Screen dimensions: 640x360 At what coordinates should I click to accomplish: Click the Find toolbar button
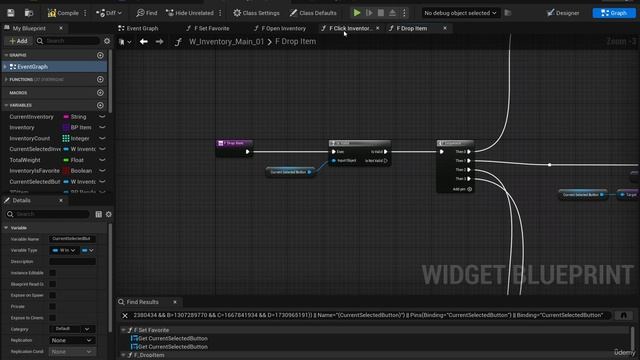(x=147, y=13)
